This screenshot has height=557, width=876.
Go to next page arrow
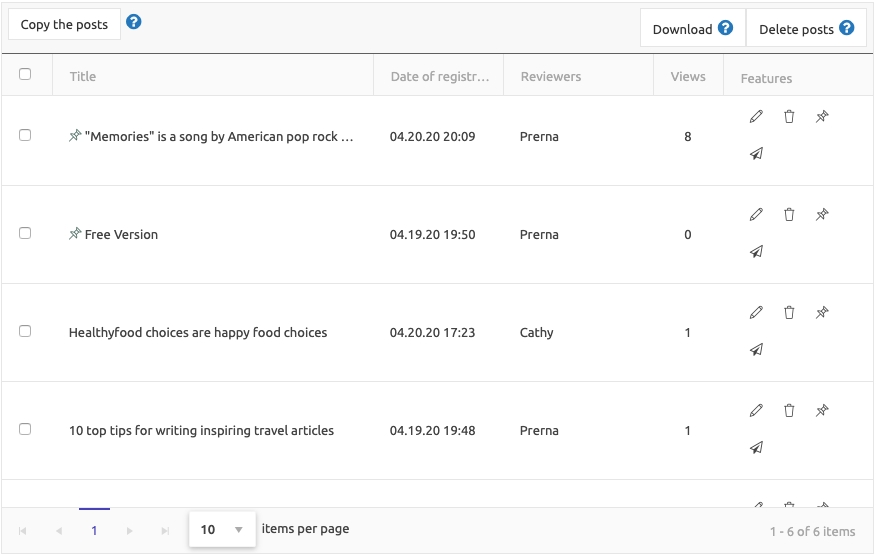pos(130,531)
